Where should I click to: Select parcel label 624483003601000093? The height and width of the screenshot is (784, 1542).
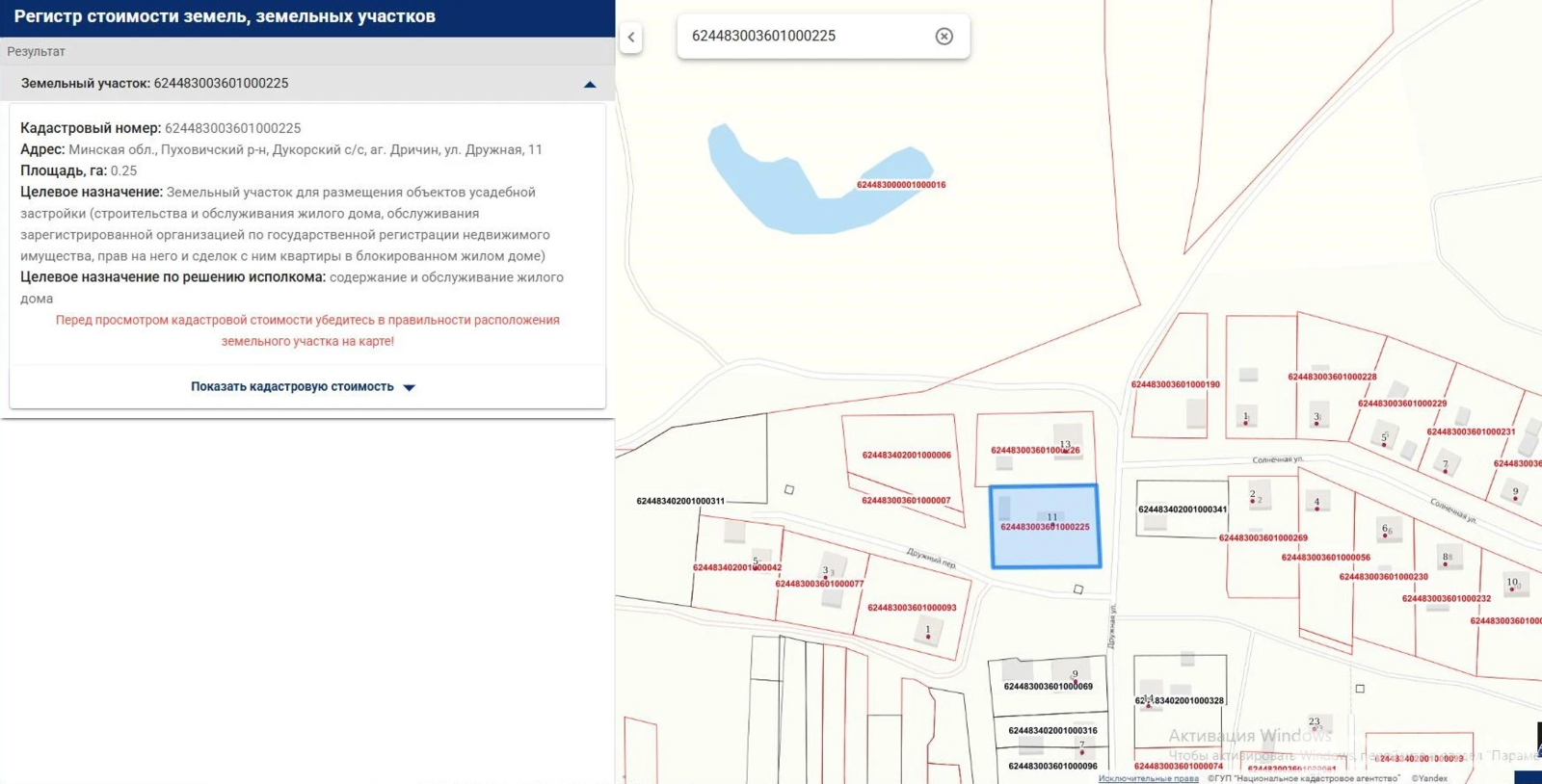[x=912, y=608]
